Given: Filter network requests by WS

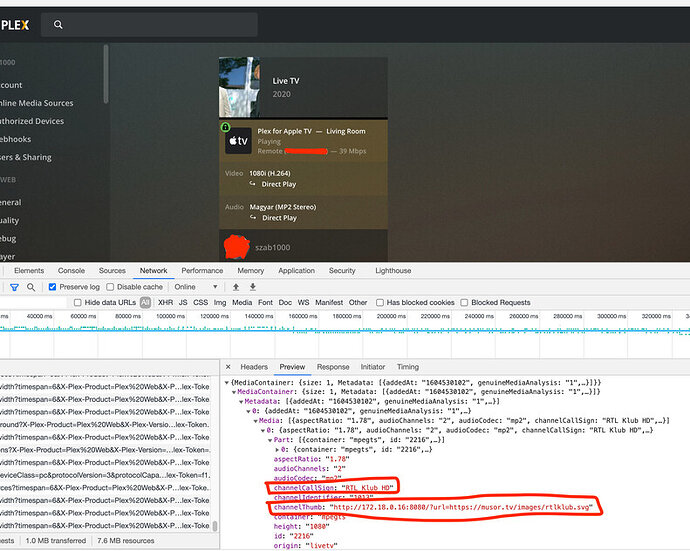Looking at the screenshot, I should coord(304,302).
